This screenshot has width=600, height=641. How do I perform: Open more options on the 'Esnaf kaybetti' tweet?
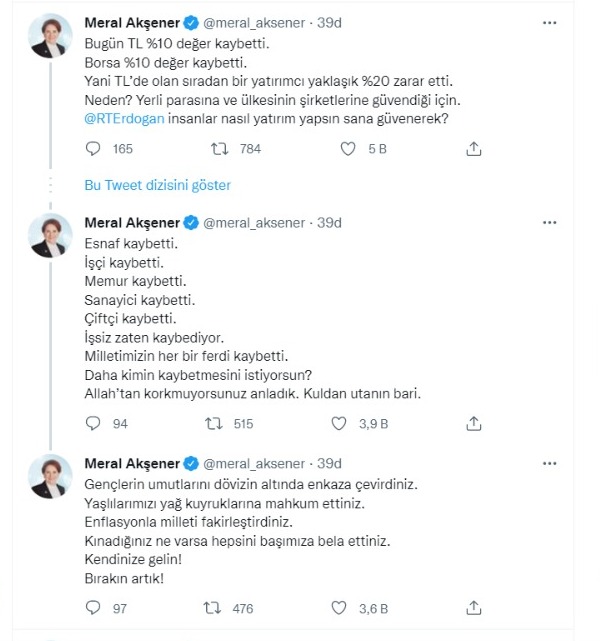(549, 223)
